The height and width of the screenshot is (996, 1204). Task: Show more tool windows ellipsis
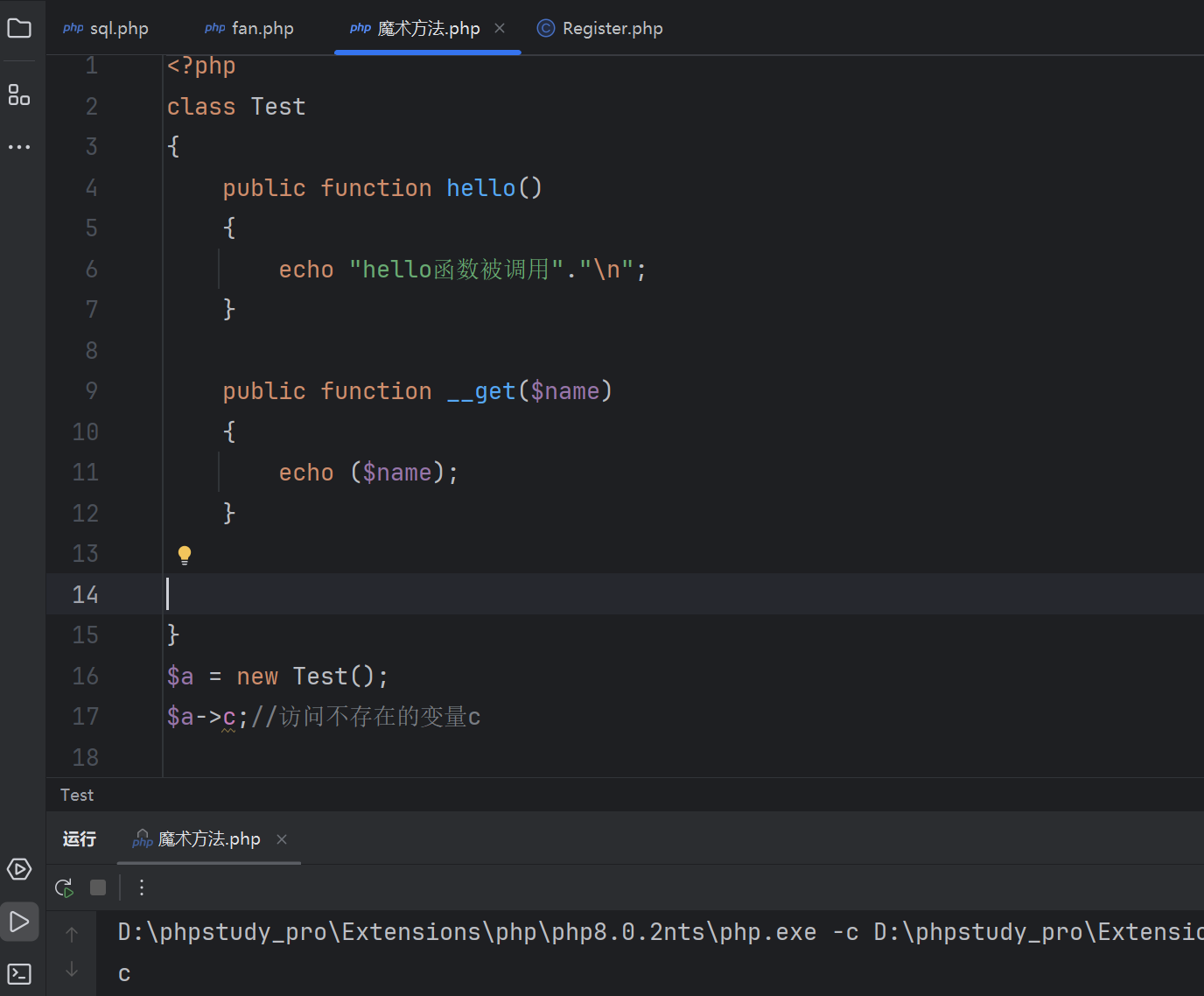[x=19, y=147]
